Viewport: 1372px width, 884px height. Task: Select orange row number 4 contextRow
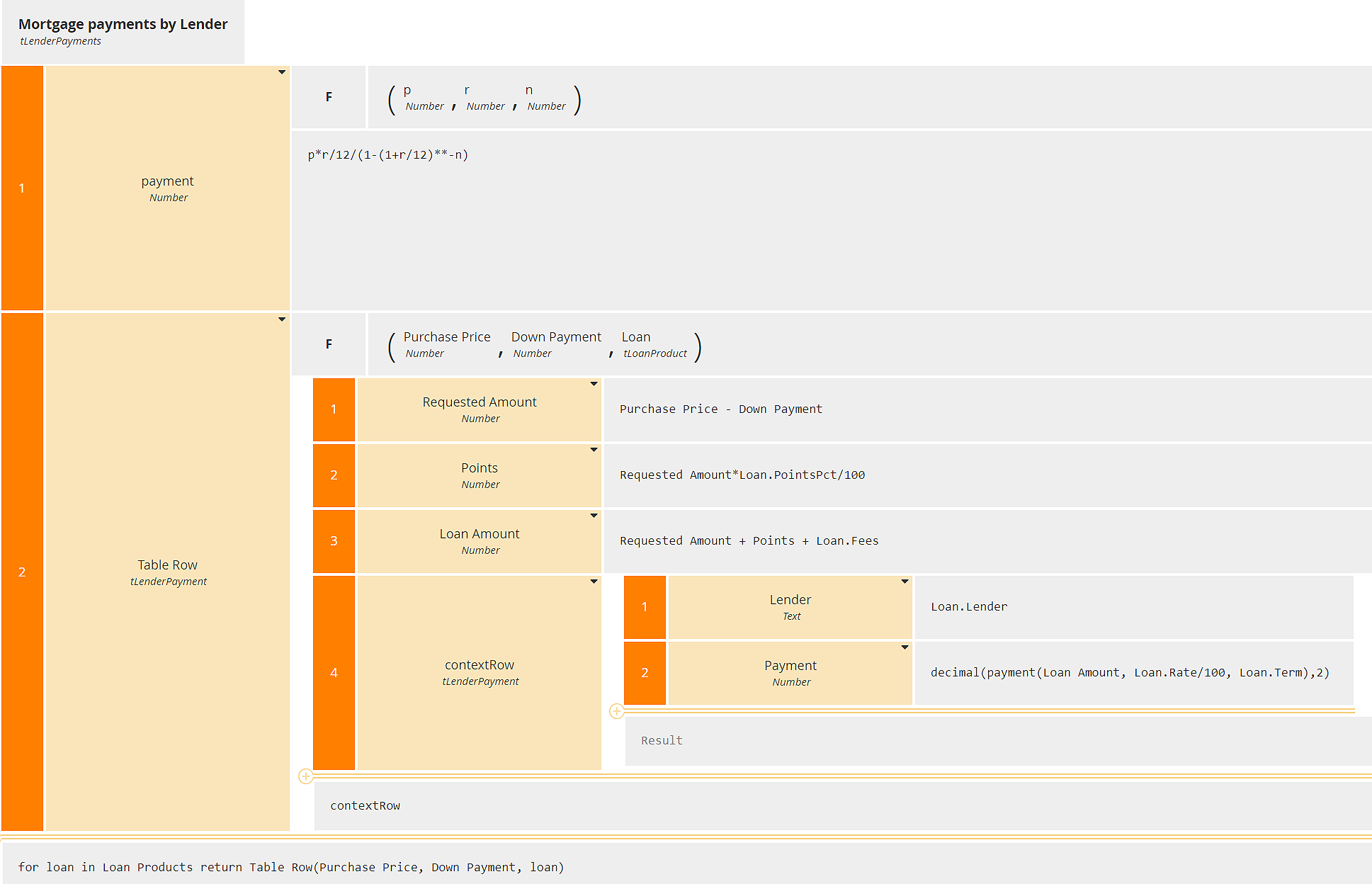click(334, 673)
